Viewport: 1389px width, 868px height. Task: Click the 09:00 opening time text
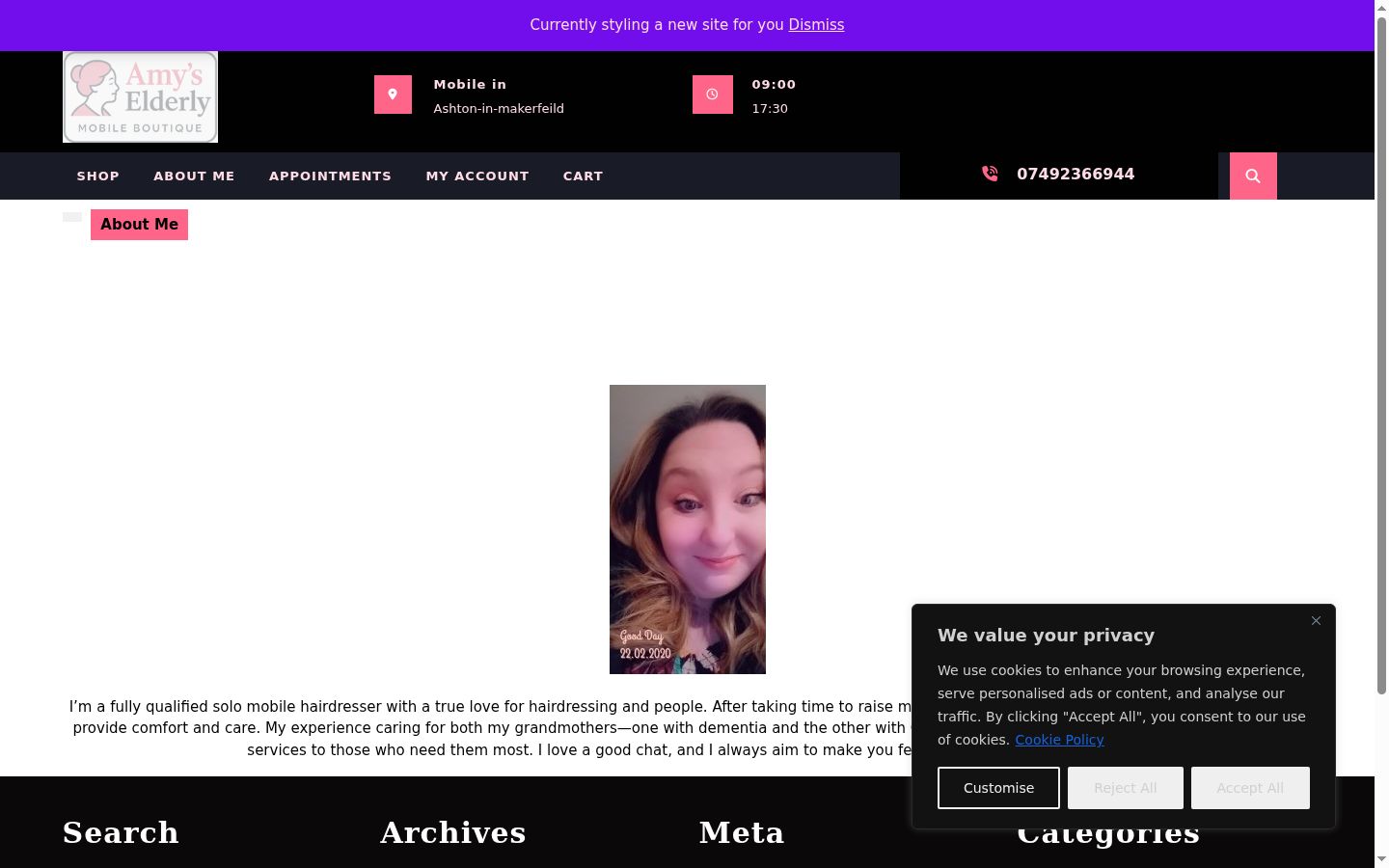click(x=774, y=84)
